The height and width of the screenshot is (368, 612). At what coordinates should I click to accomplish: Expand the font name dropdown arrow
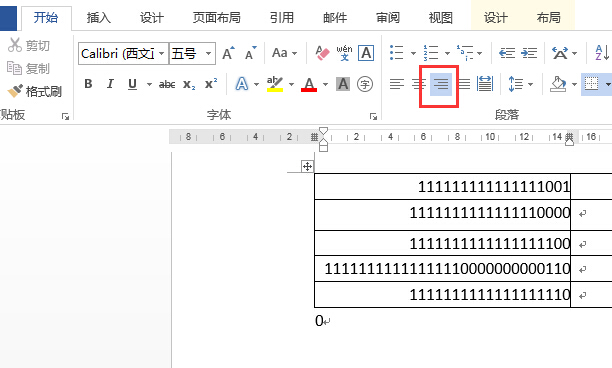(x=162, y=53)
